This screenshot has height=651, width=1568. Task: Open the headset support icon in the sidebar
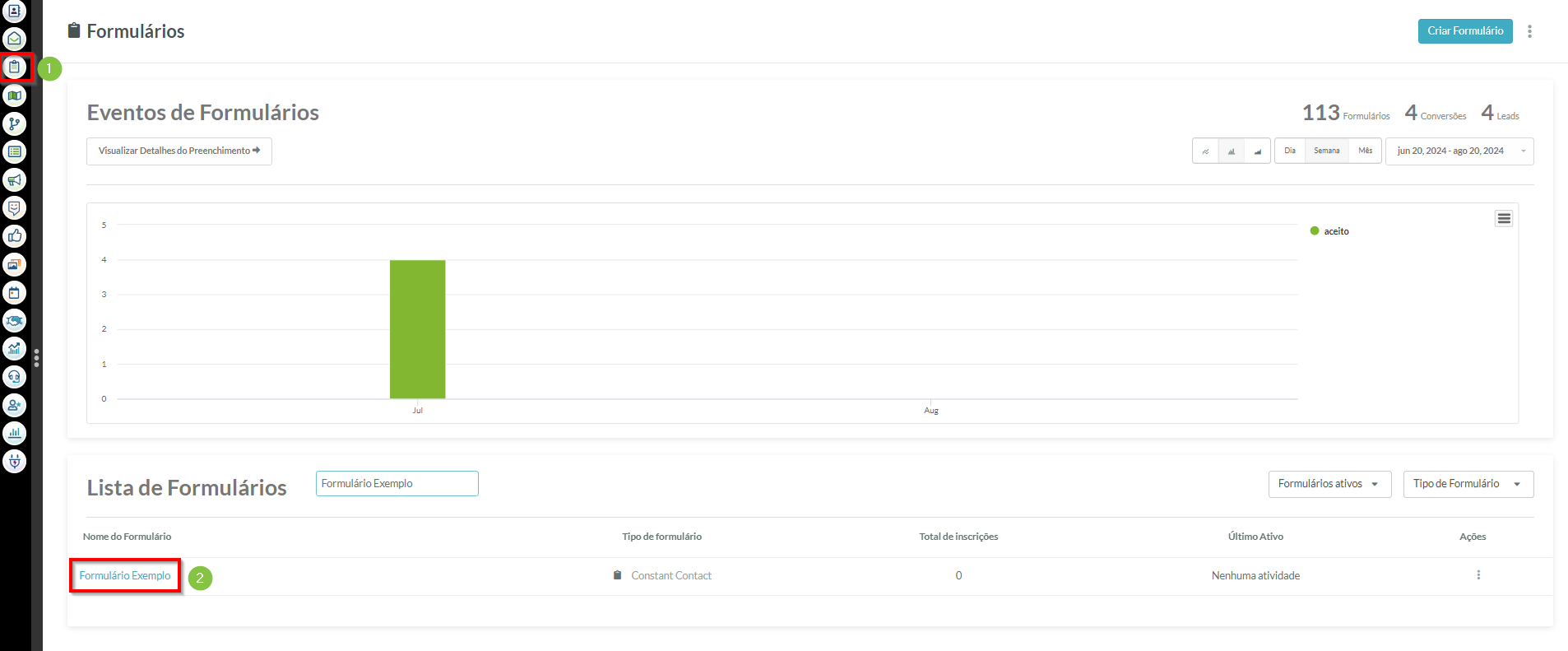pos(14,377)
